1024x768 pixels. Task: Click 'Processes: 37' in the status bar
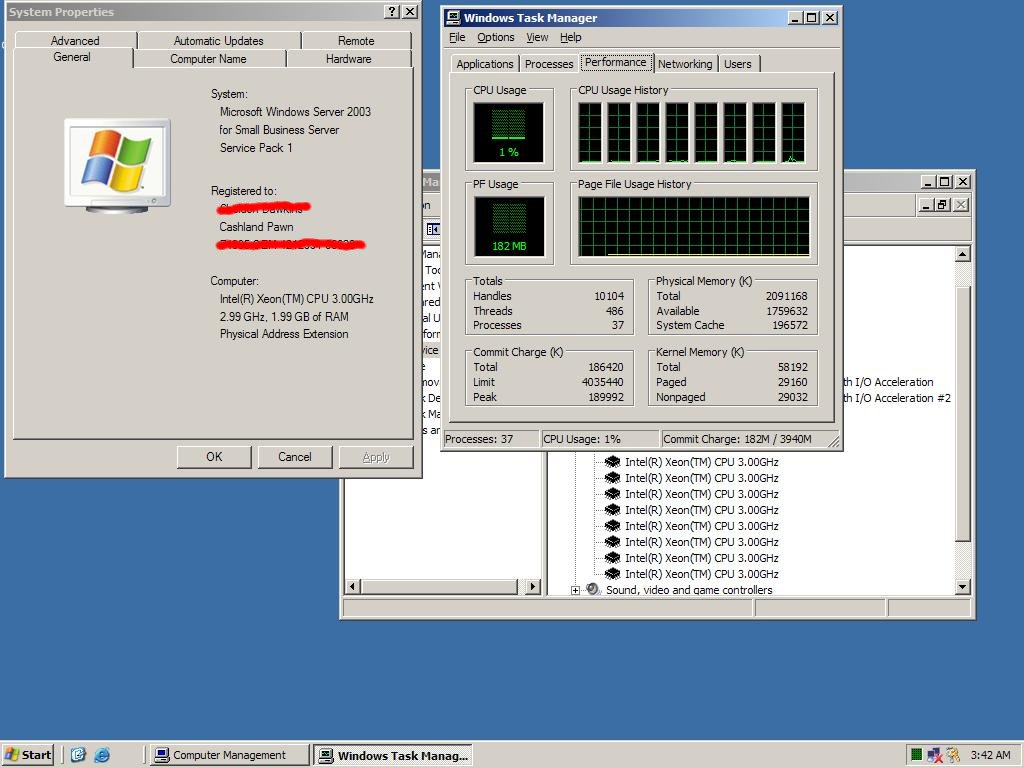tap(479, 439)
